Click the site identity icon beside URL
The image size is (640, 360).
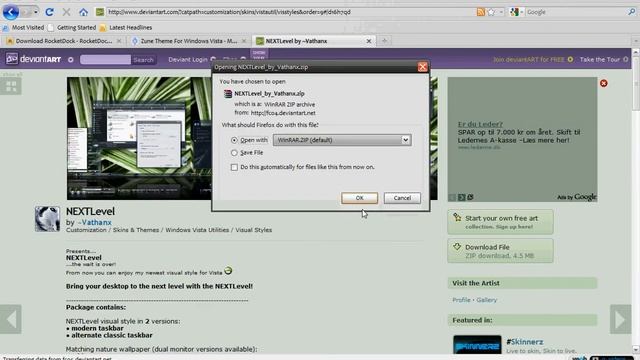pyautogui.click(x=100, y=12)
